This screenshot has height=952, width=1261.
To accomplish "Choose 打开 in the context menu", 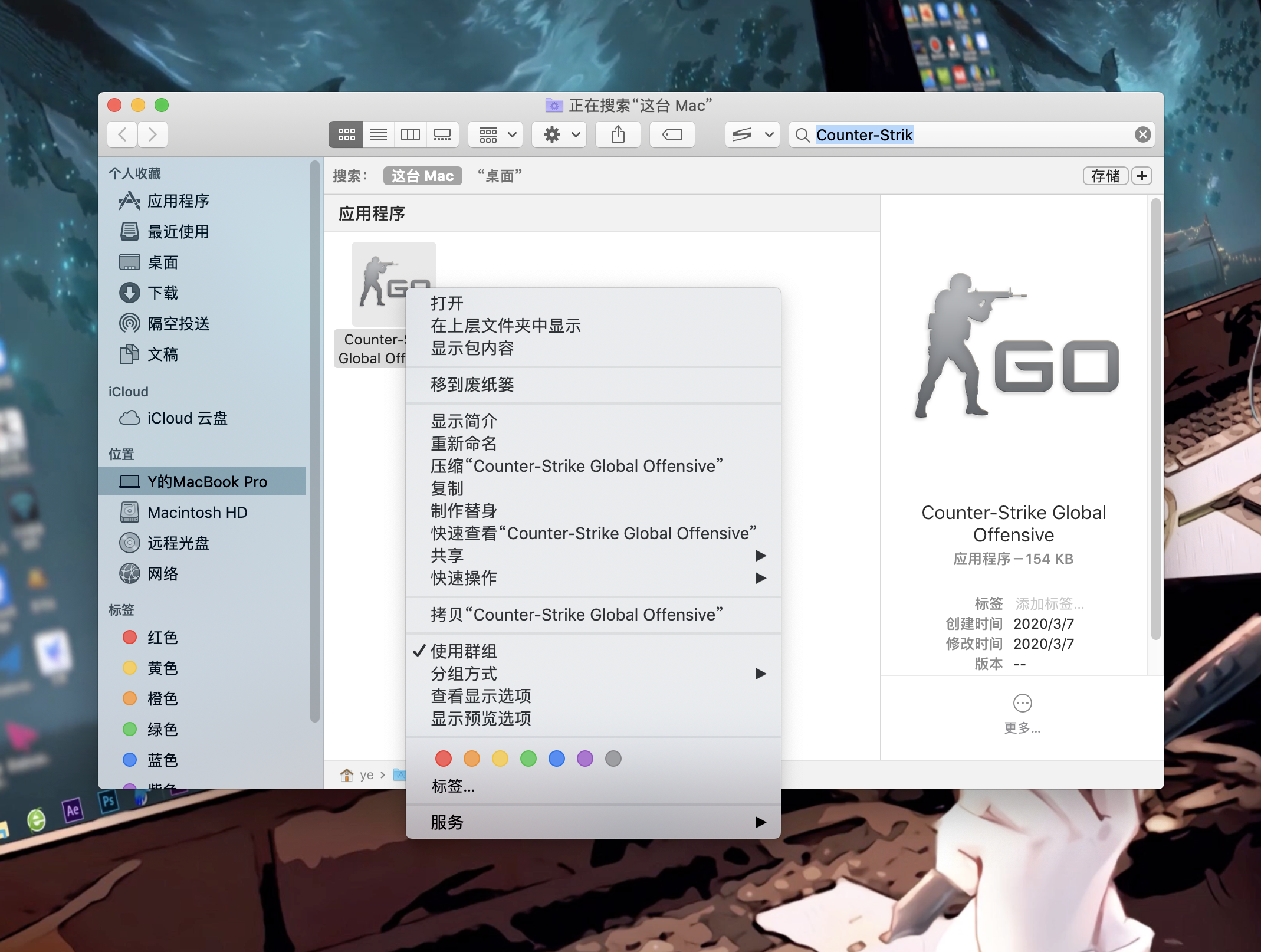I will pos(593,303).
